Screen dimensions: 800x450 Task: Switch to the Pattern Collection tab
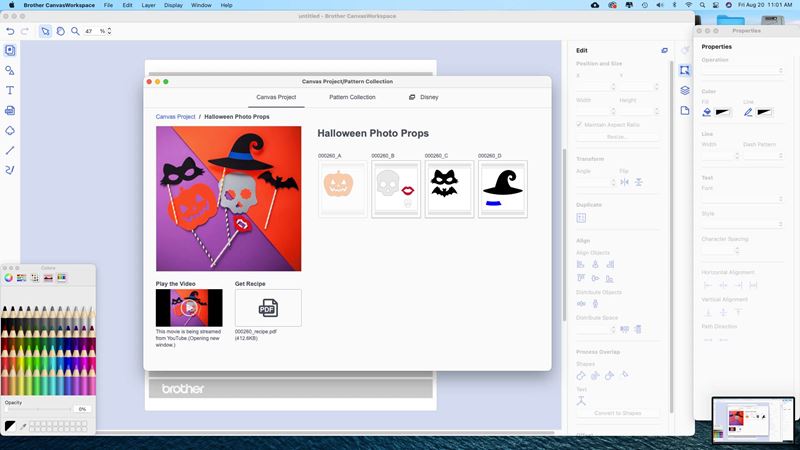(x=352, y=97)
